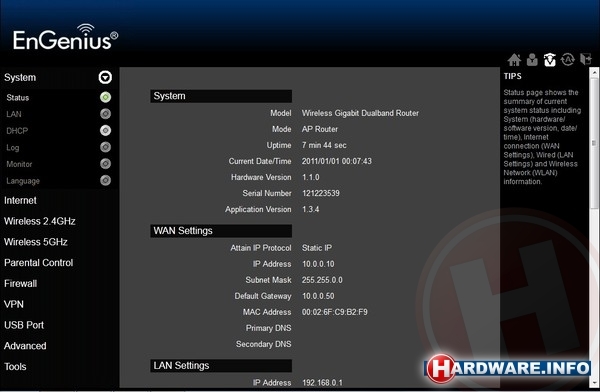Click the WAN IP address 10.0.0.10
Image resolution: width=600 pixels, height=392 pixels.
[x=318, y=264]
